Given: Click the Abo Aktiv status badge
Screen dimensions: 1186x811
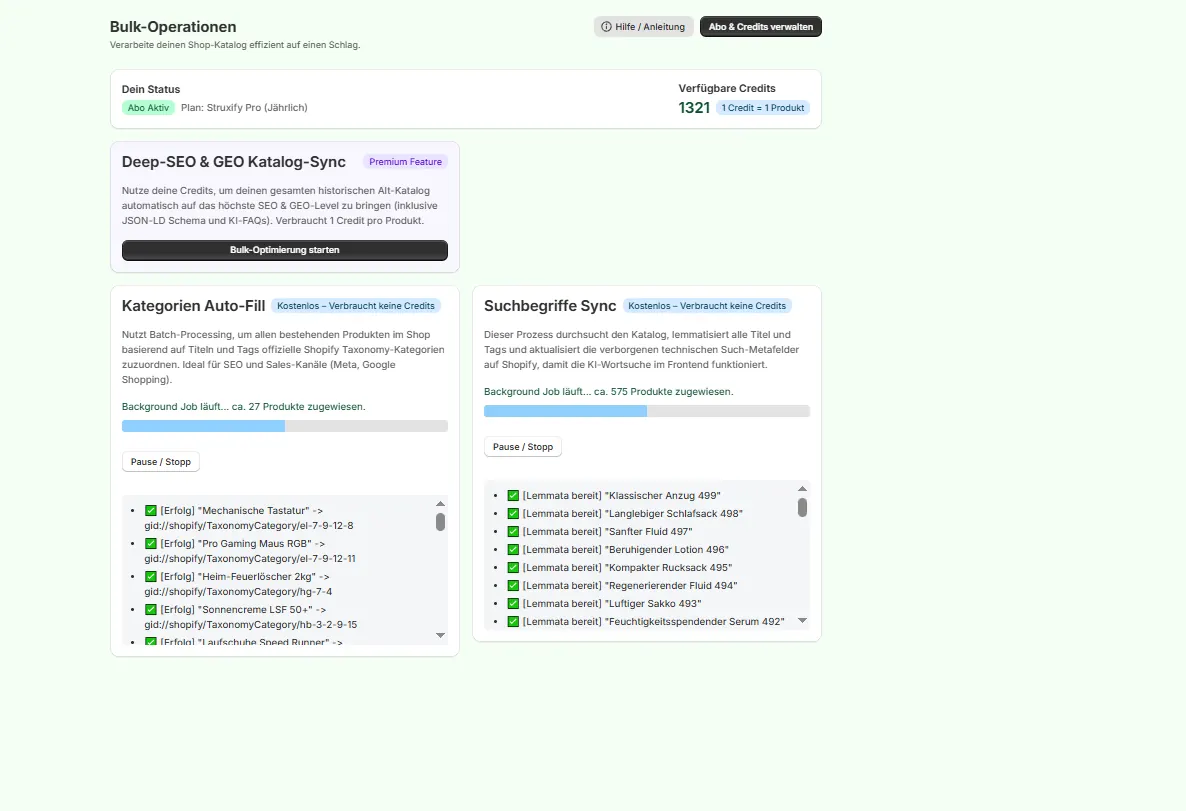Looking at the screenshot, I should coord(148,107).
